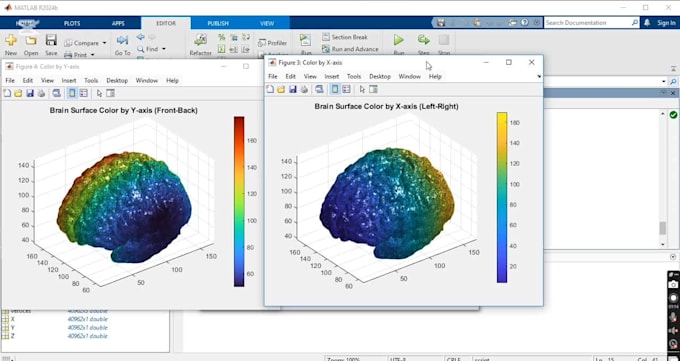The height and width of the screenshot is (361, 680).
Task: Click the Sign In link
Action: 666,23
